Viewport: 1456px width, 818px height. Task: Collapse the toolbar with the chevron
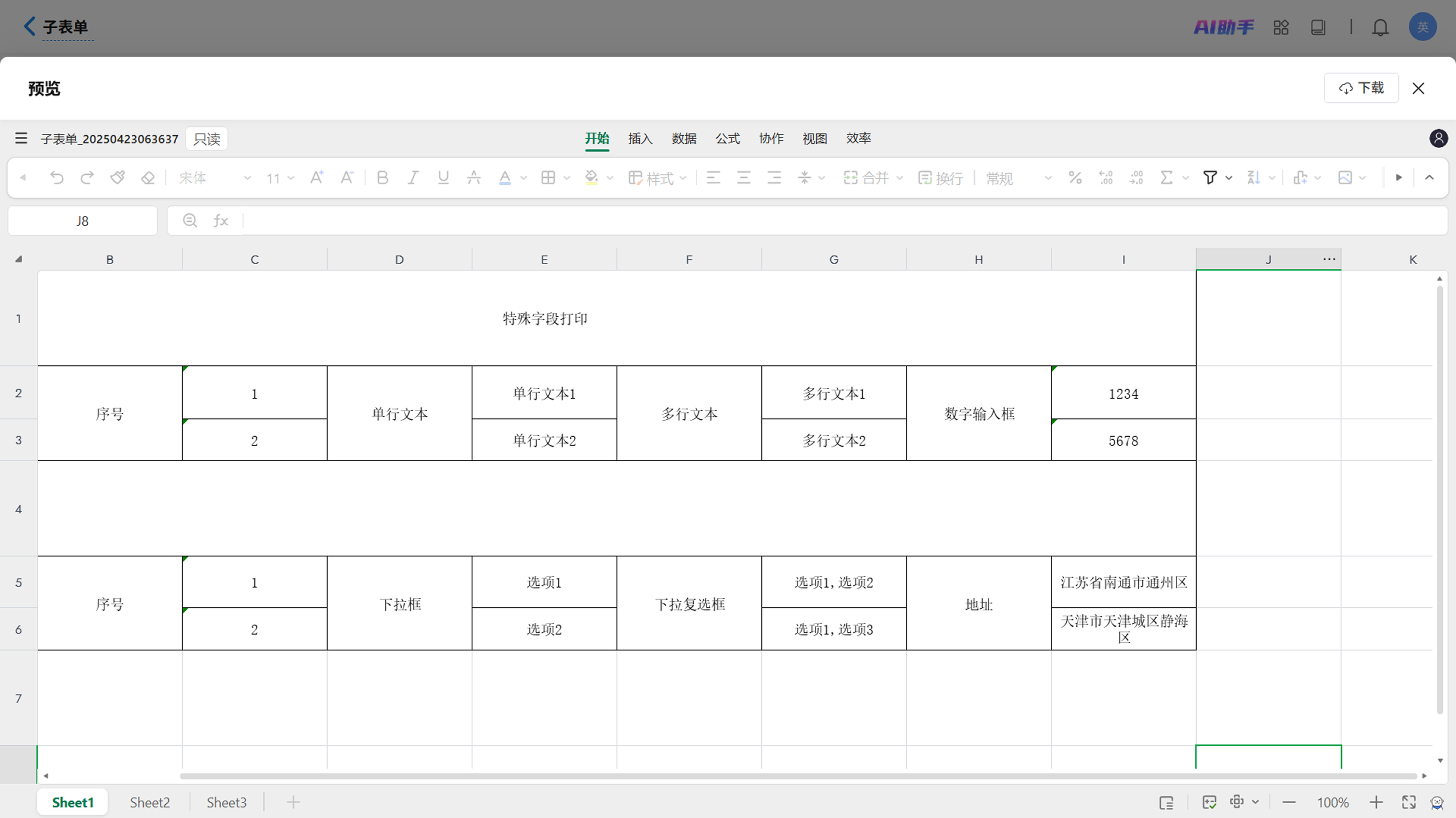[1429, 177]
